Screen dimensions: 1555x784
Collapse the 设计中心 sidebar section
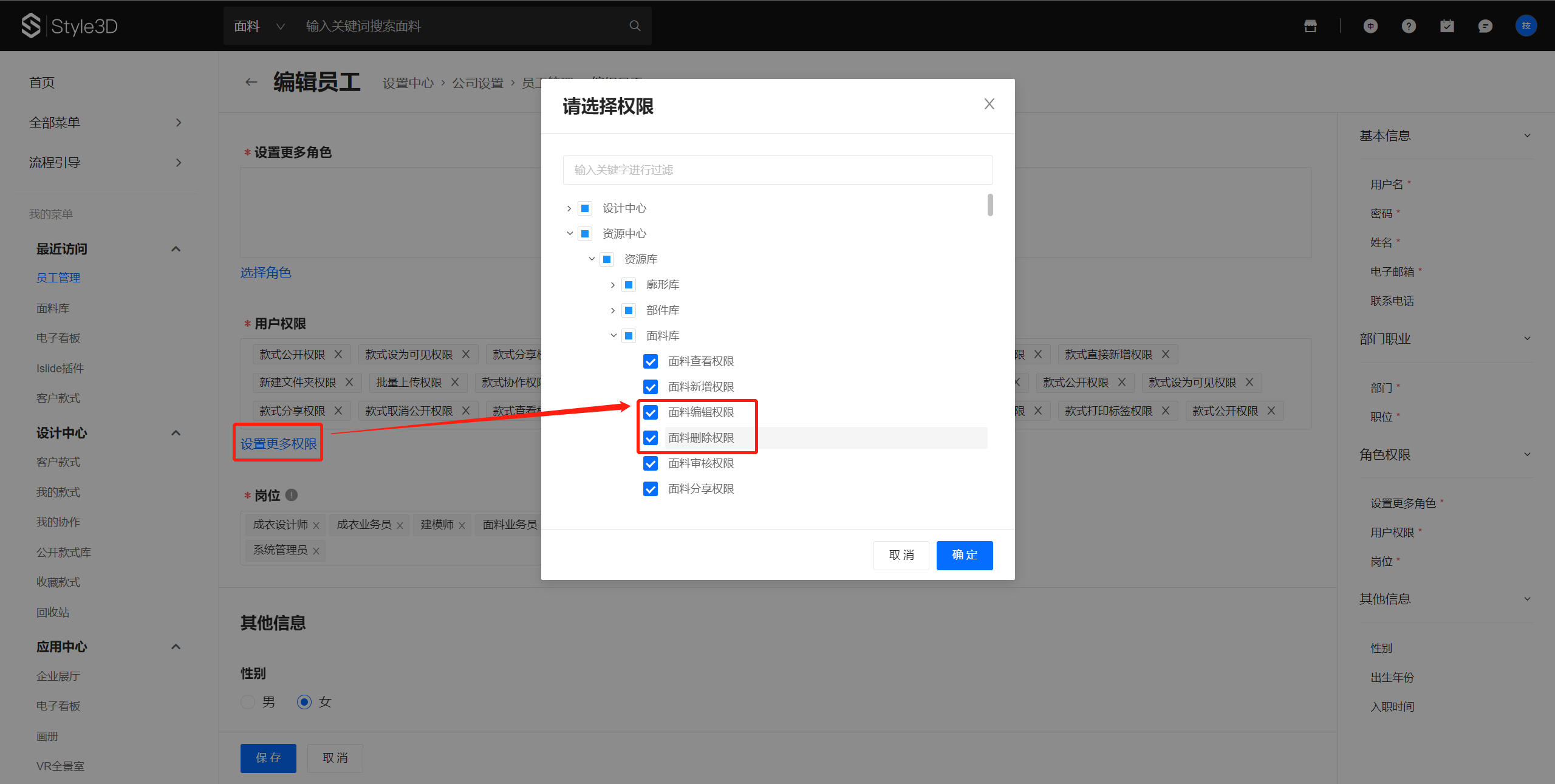coord(176,433)
